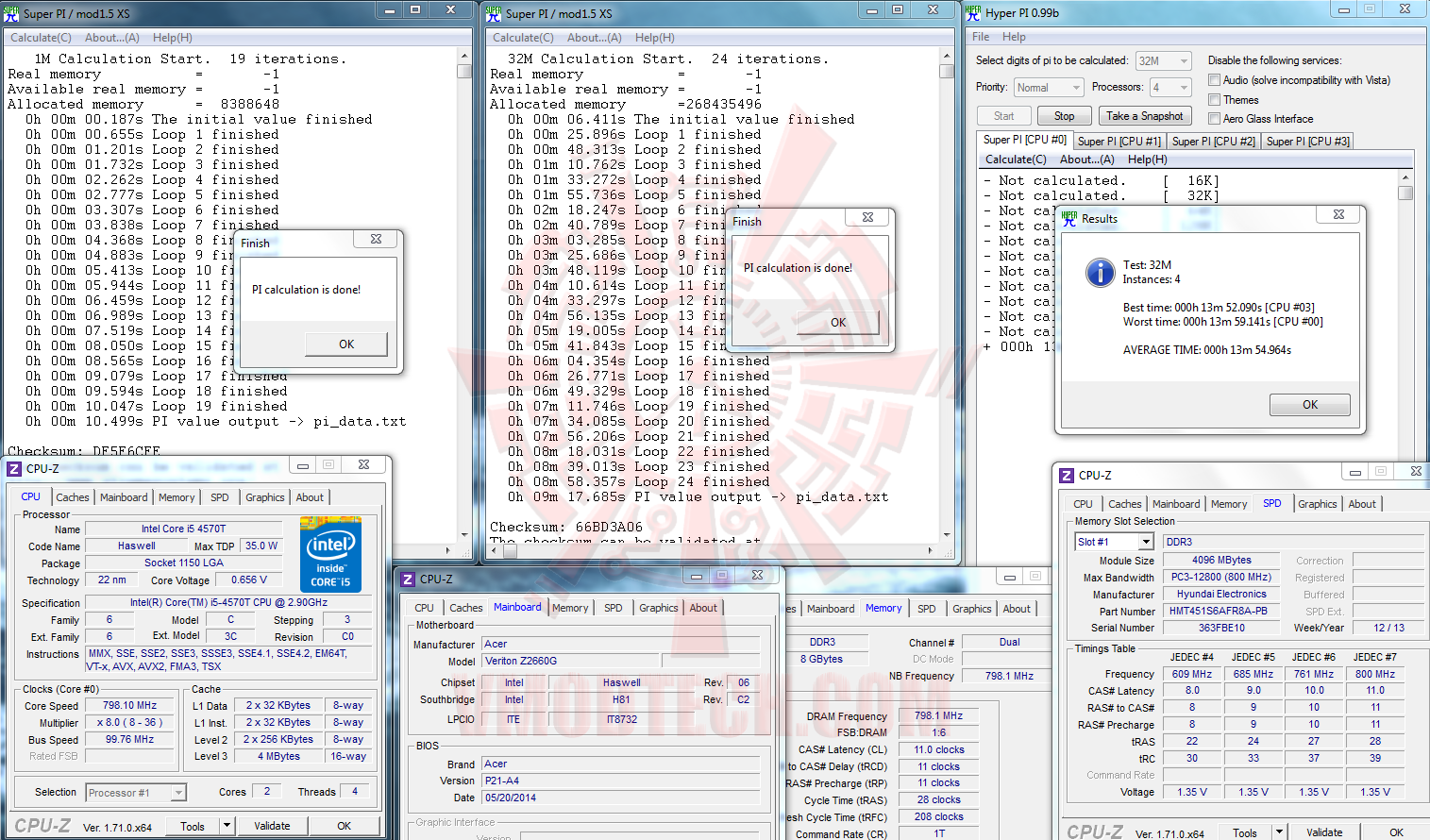Click the DRAM Frequency value 798.1 MHz
This screenshot has width=1430, height=840.
coord(938,715)
